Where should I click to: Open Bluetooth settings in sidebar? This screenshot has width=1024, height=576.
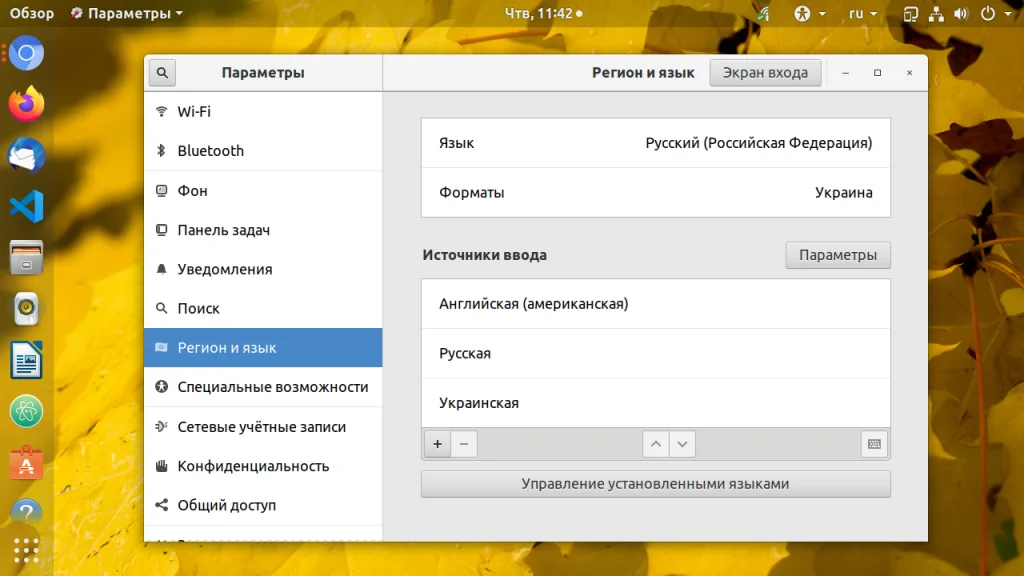coord(263,151)
